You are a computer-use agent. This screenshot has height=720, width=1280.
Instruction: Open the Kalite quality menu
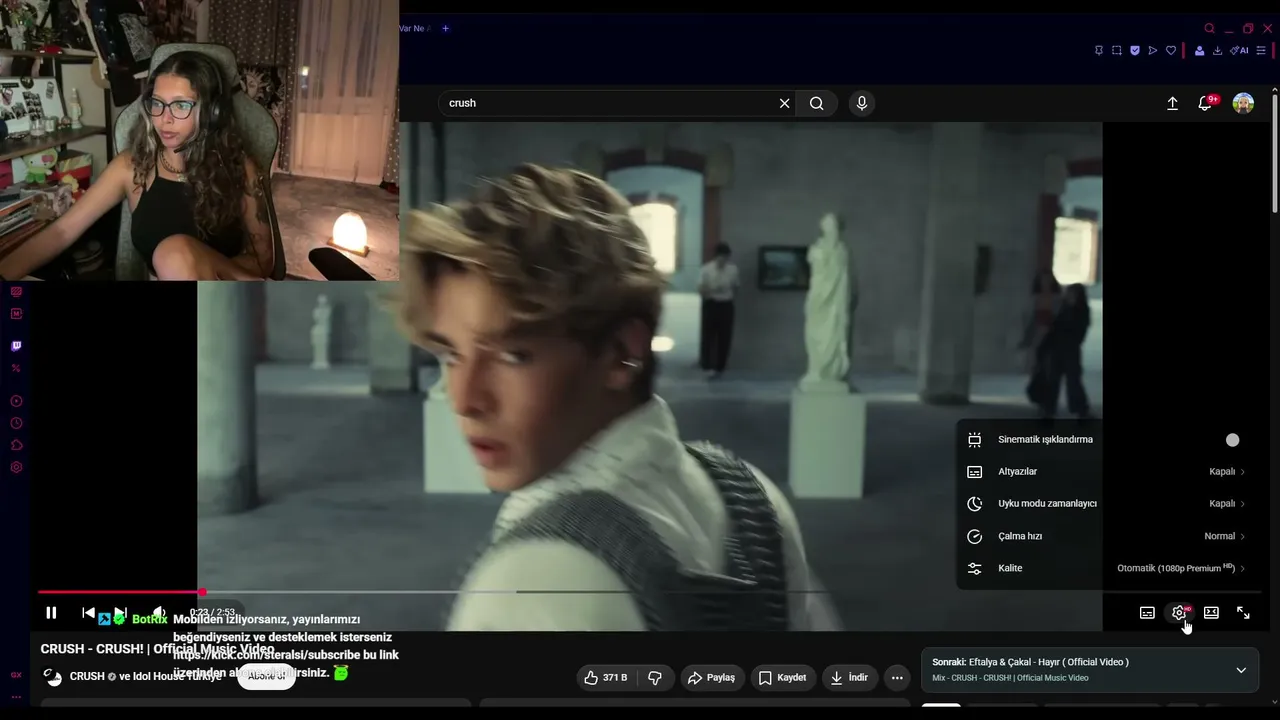coord(1106,568)
